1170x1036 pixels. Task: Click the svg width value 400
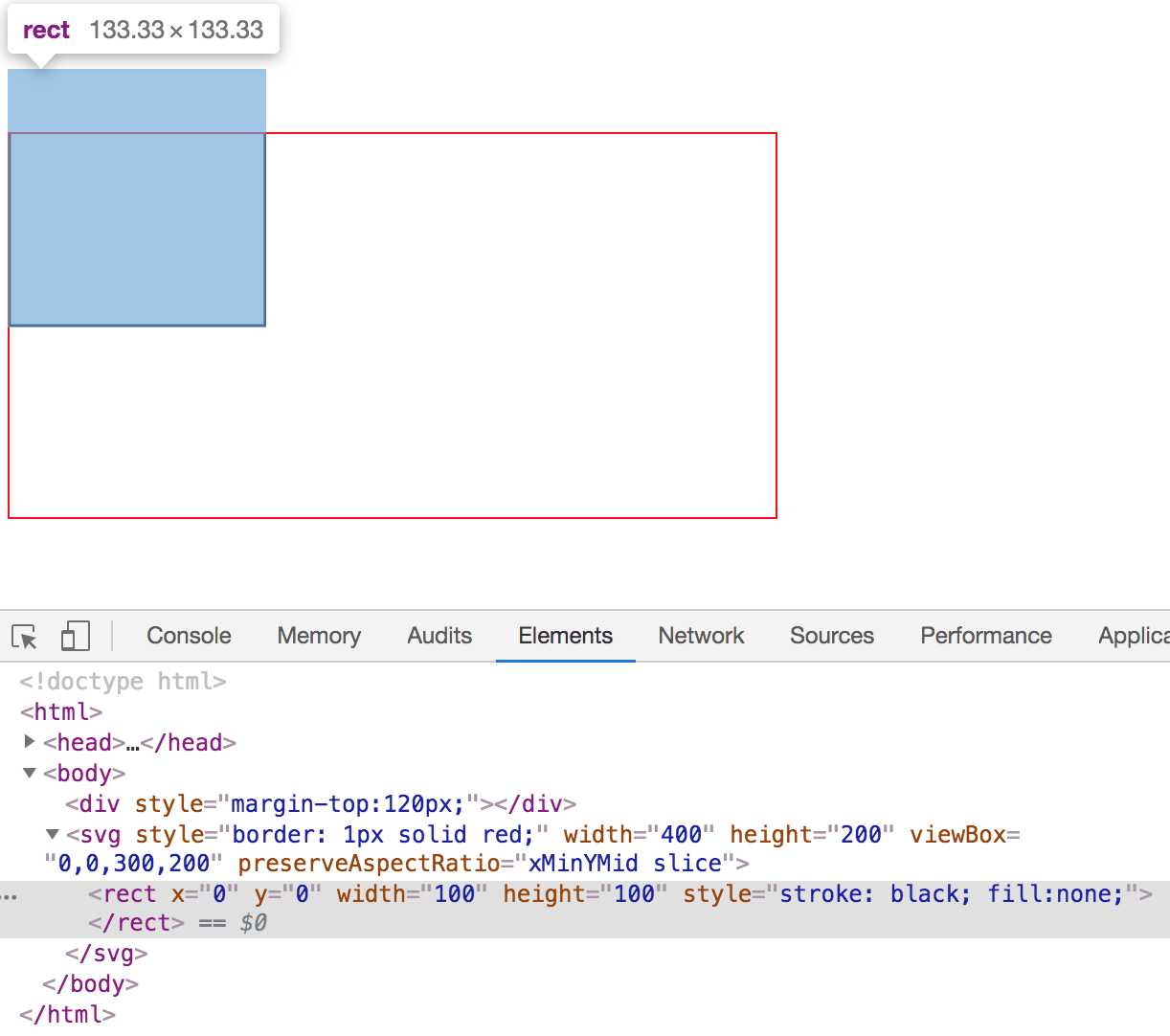pos(681,835)
